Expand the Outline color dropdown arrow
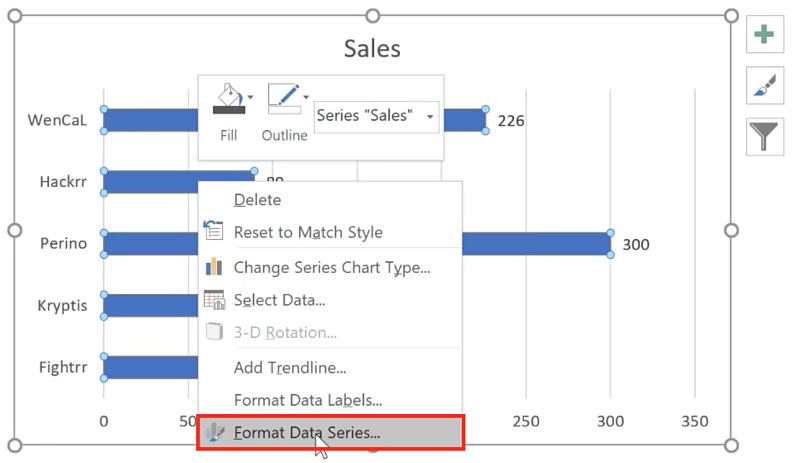800x463 pixels. 305,97
